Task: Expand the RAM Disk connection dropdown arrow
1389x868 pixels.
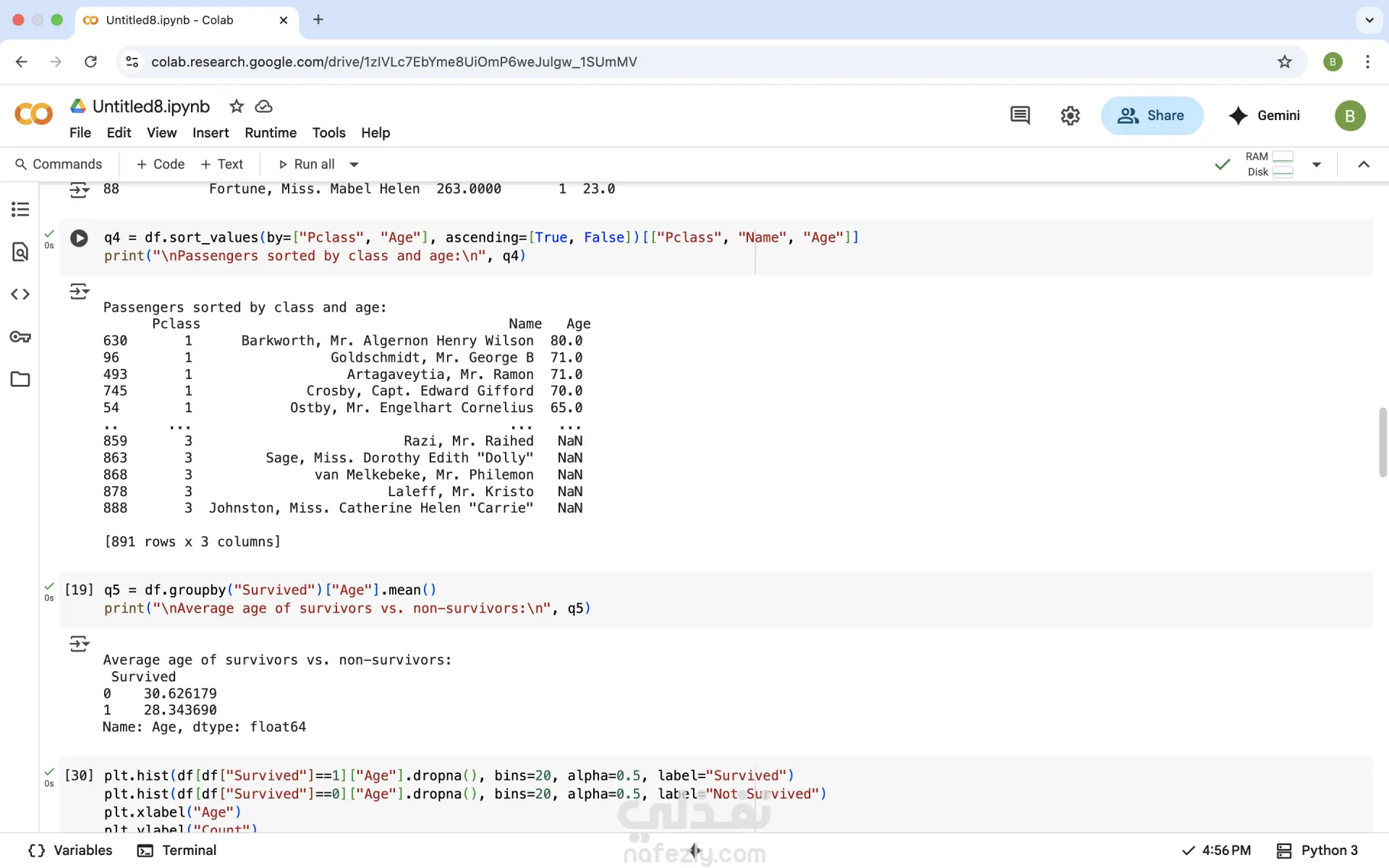Action: pos(1317,165)
